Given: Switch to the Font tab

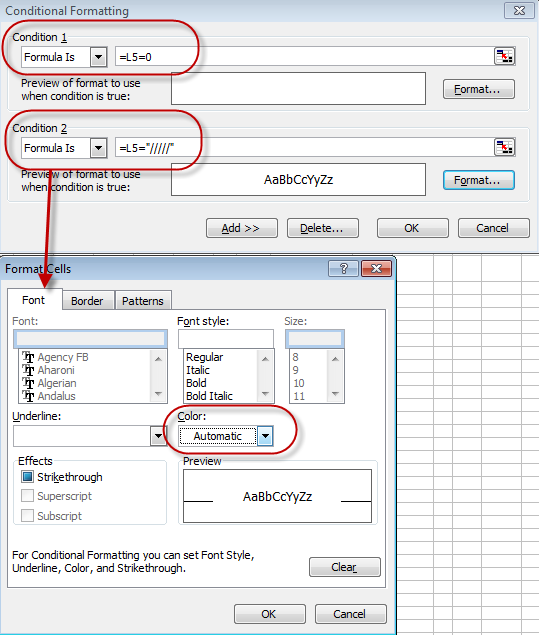Looking at the screenshot, I should (x=34, y=300).
